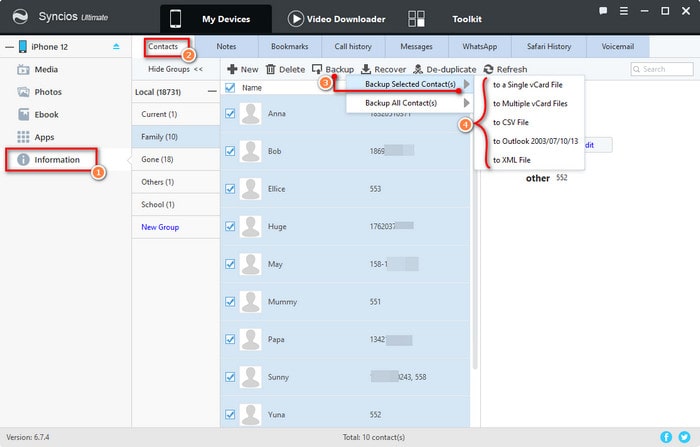This screenshot has height=447, width=700.
Task: Click the New contact plus icon
Action: tap(232, 69)
